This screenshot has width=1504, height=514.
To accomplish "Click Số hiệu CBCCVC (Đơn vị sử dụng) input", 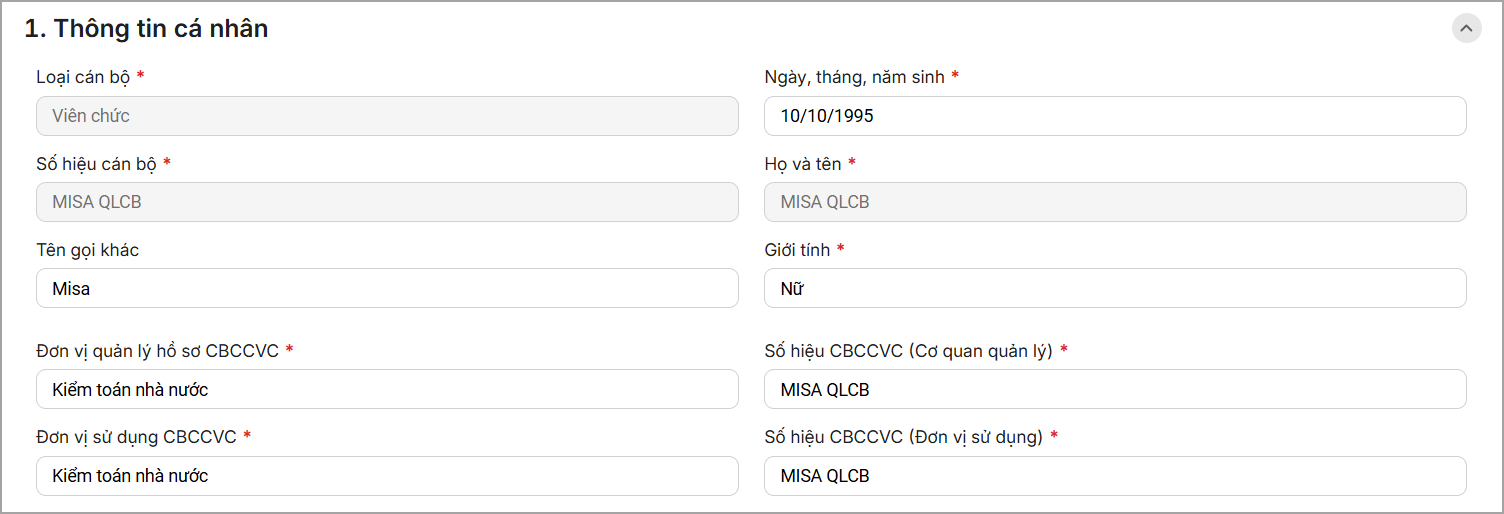I will (1115, 476).
